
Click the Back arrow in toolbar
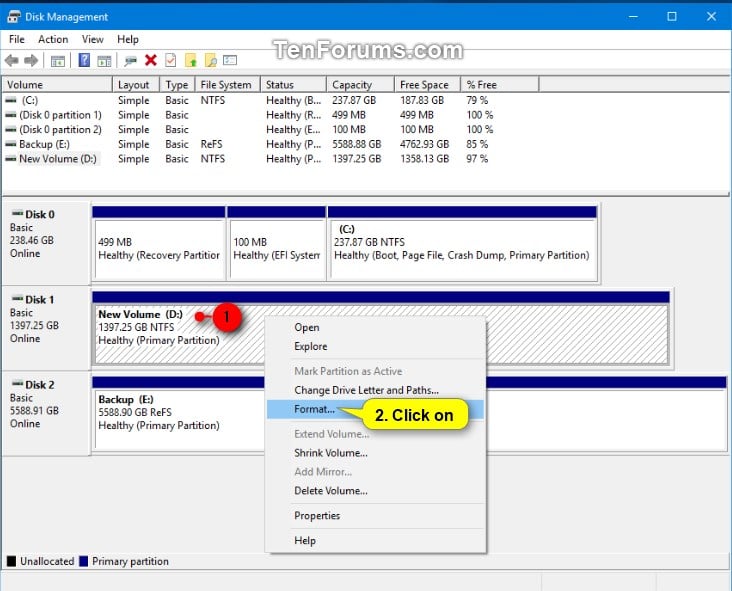click(x=12, y=60)
